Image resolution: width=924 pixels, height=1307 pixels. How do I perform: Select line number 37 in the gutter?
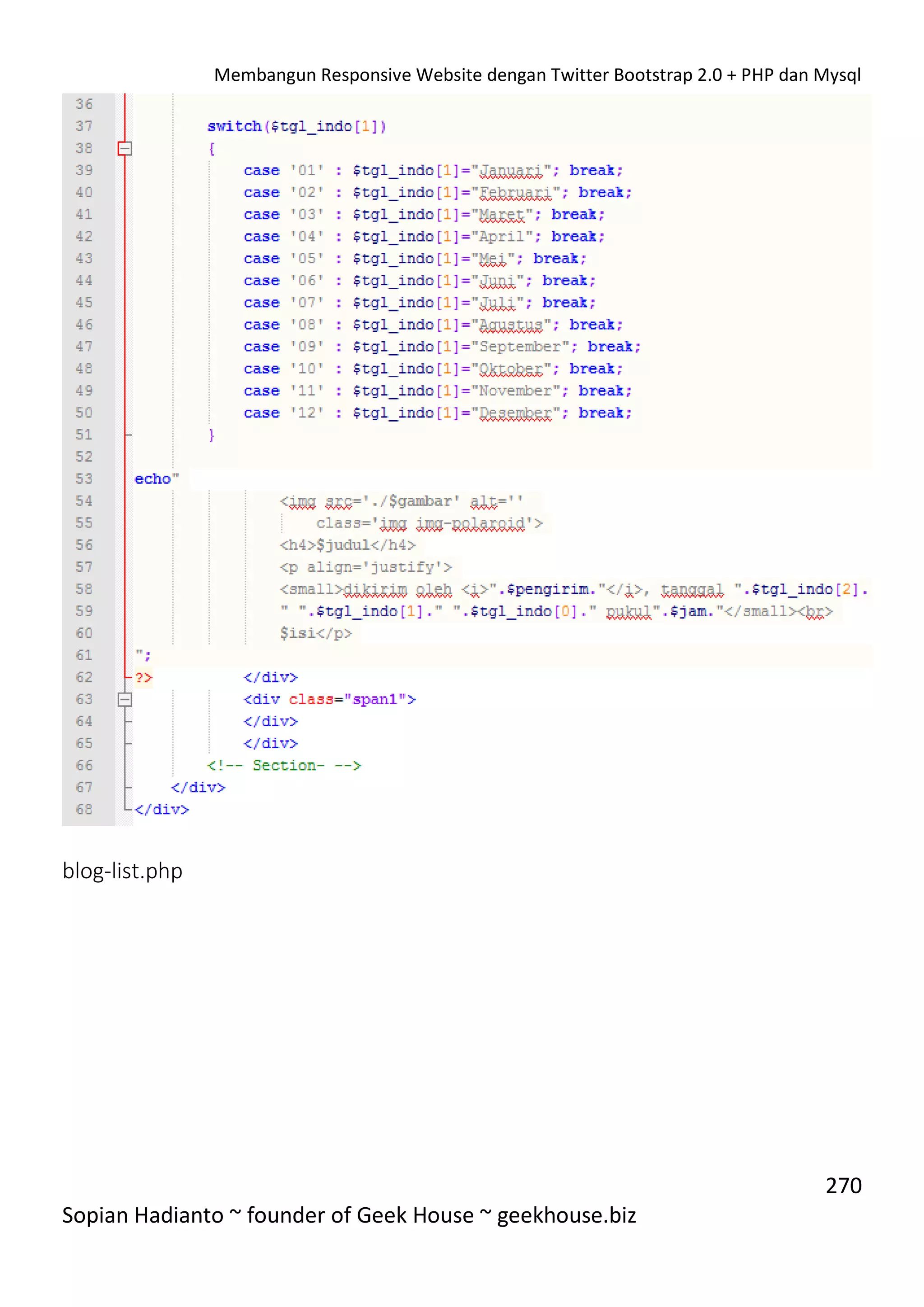point(84,126)
